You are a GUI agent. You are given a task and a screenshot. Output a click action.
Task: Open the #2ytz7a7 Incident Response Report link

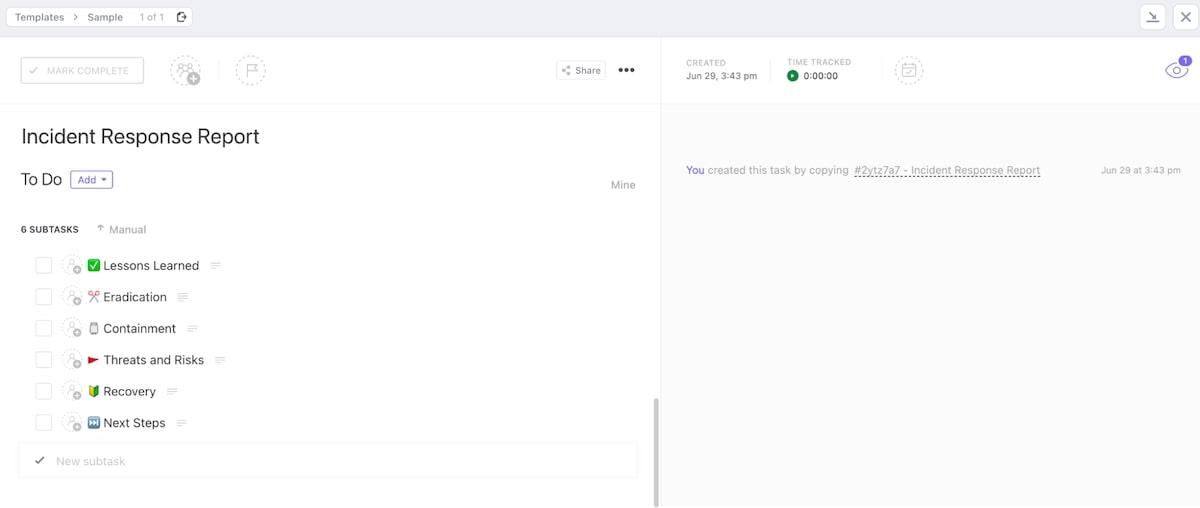point(946,171)
